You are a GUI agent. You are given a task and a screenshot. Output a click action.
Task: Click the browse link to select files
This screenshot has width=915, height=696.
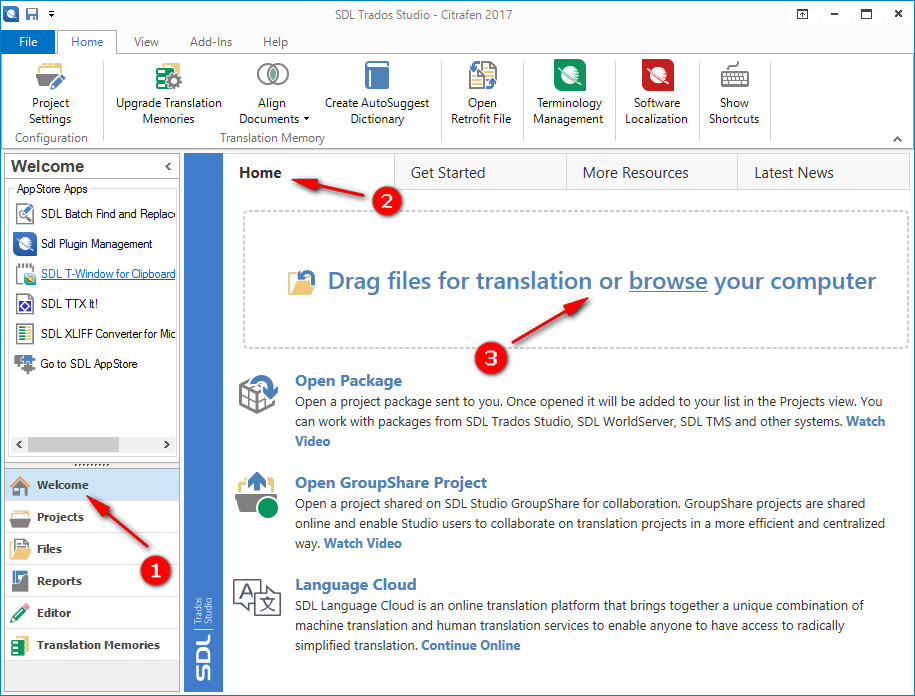668,281
